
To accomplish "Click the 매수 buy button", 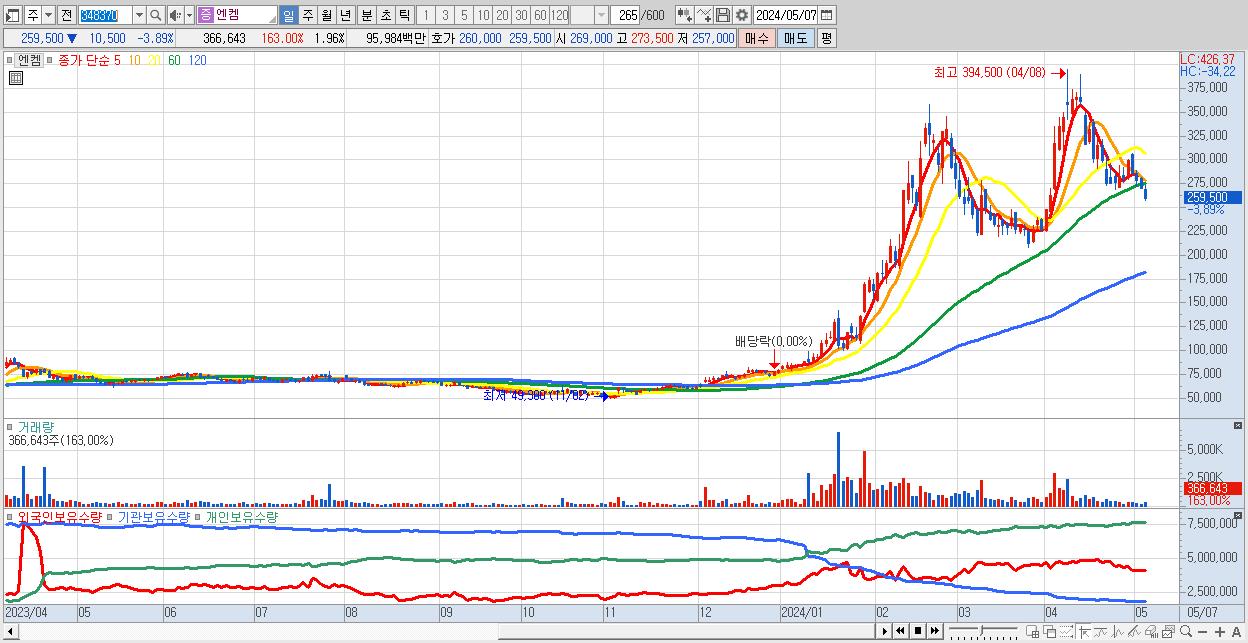I will 758,38.
